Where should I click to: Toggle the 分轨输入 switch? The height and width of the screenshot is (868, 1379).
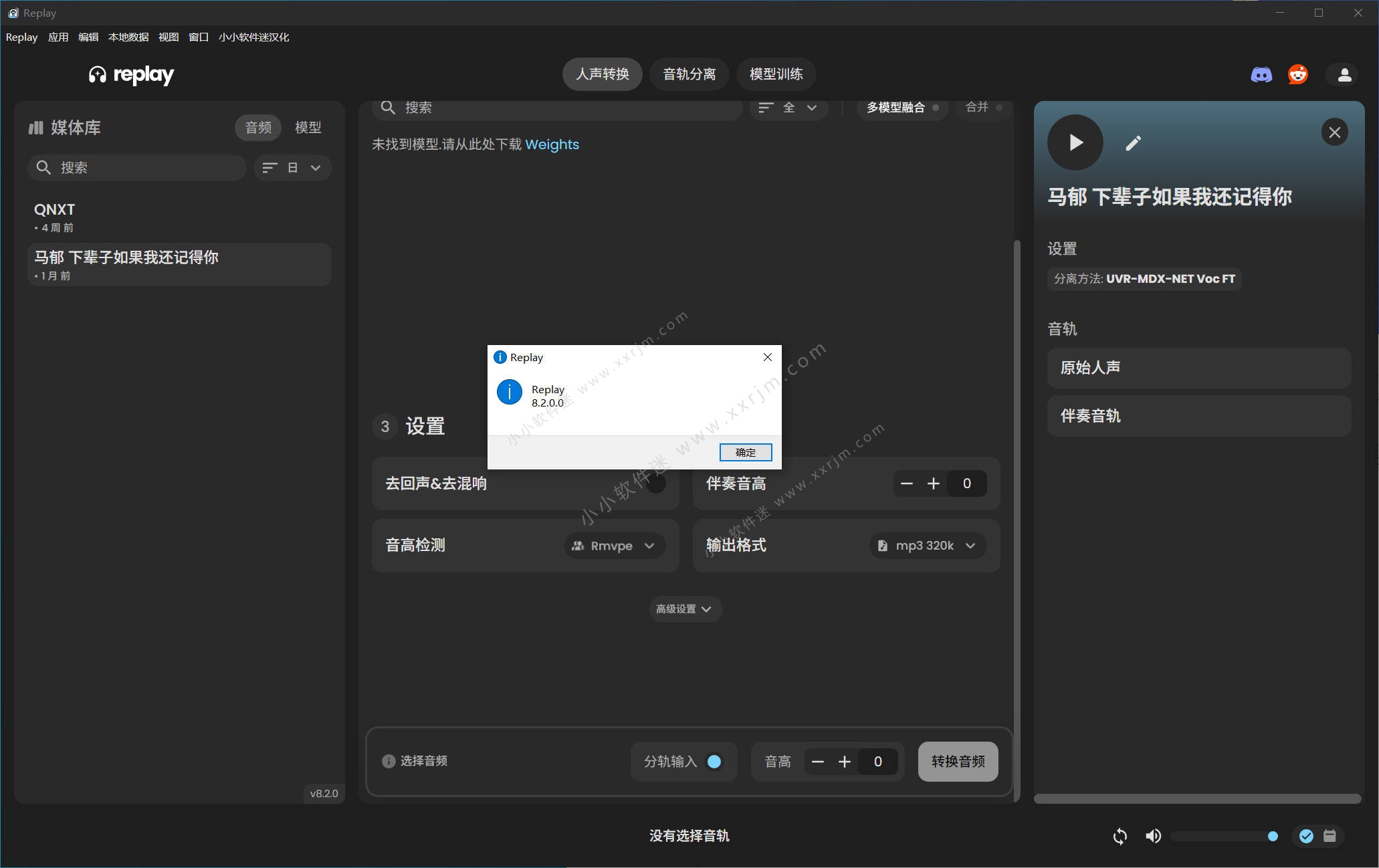pyautogui.click(x=714, y=762)
